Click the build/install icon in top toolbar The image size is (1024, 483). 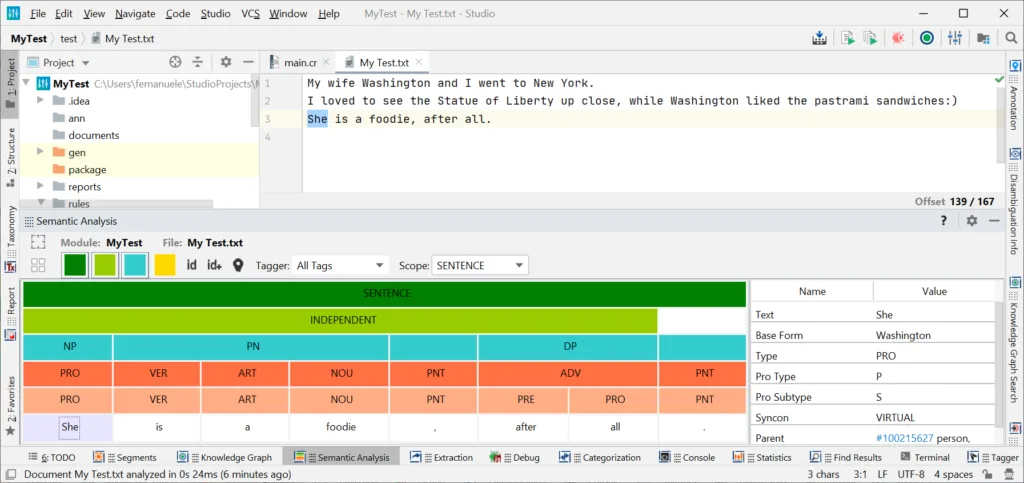pos(820,38)
